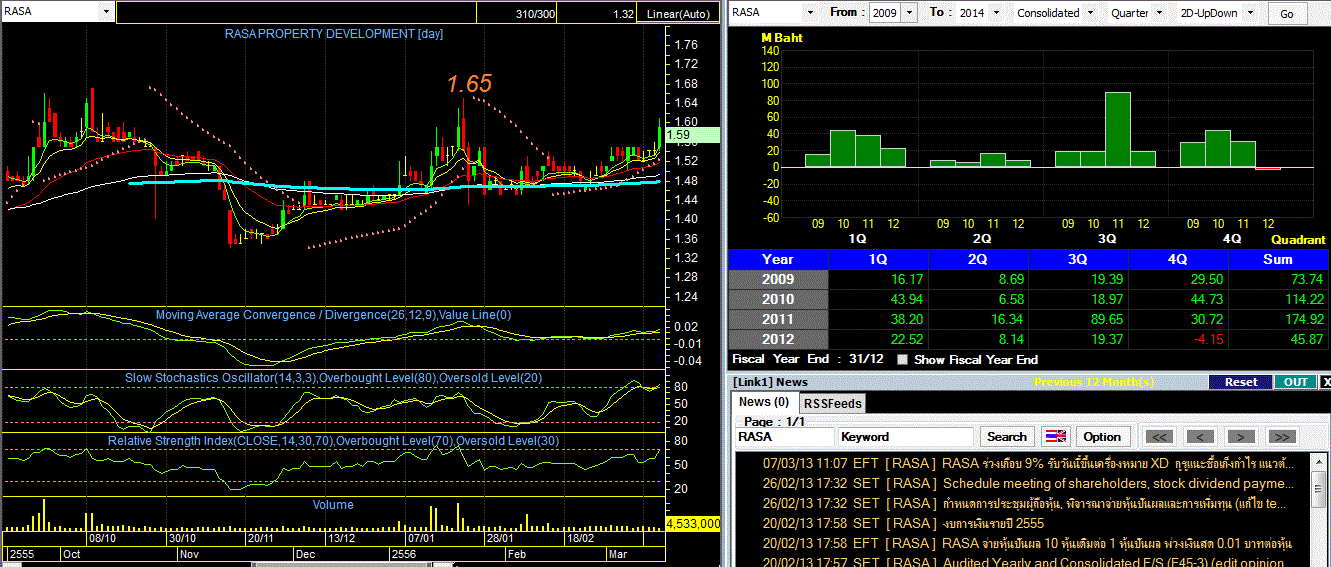Screen dimensions: 1331x567
Task: Click the news Search button
Action: click(x=1006, y=436)
